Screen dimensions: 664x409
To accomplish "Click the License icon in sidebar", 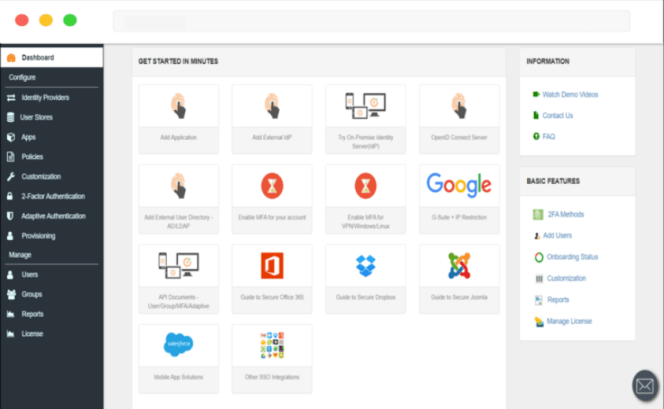I will [x=11, y=334].
